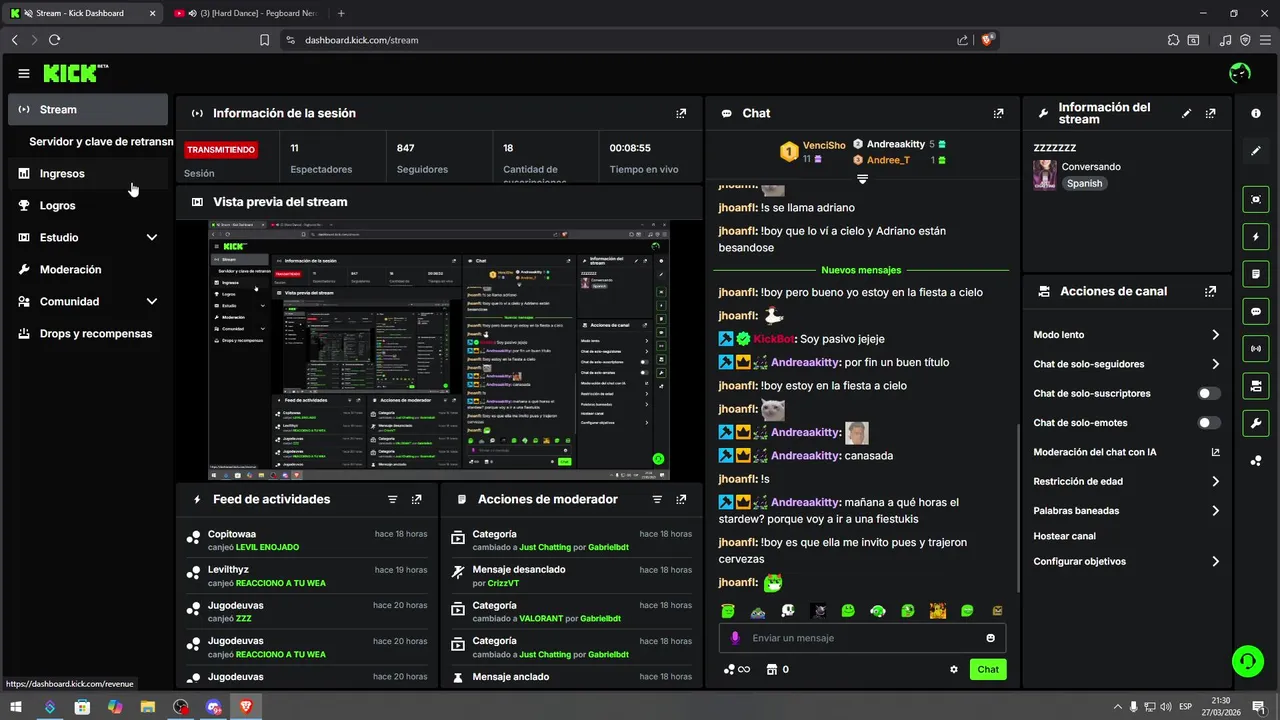Viewport: 1280px width, 720px height.
Task: Toggle stream preview widget icon in right sidebar
Action: point(1256,199)
